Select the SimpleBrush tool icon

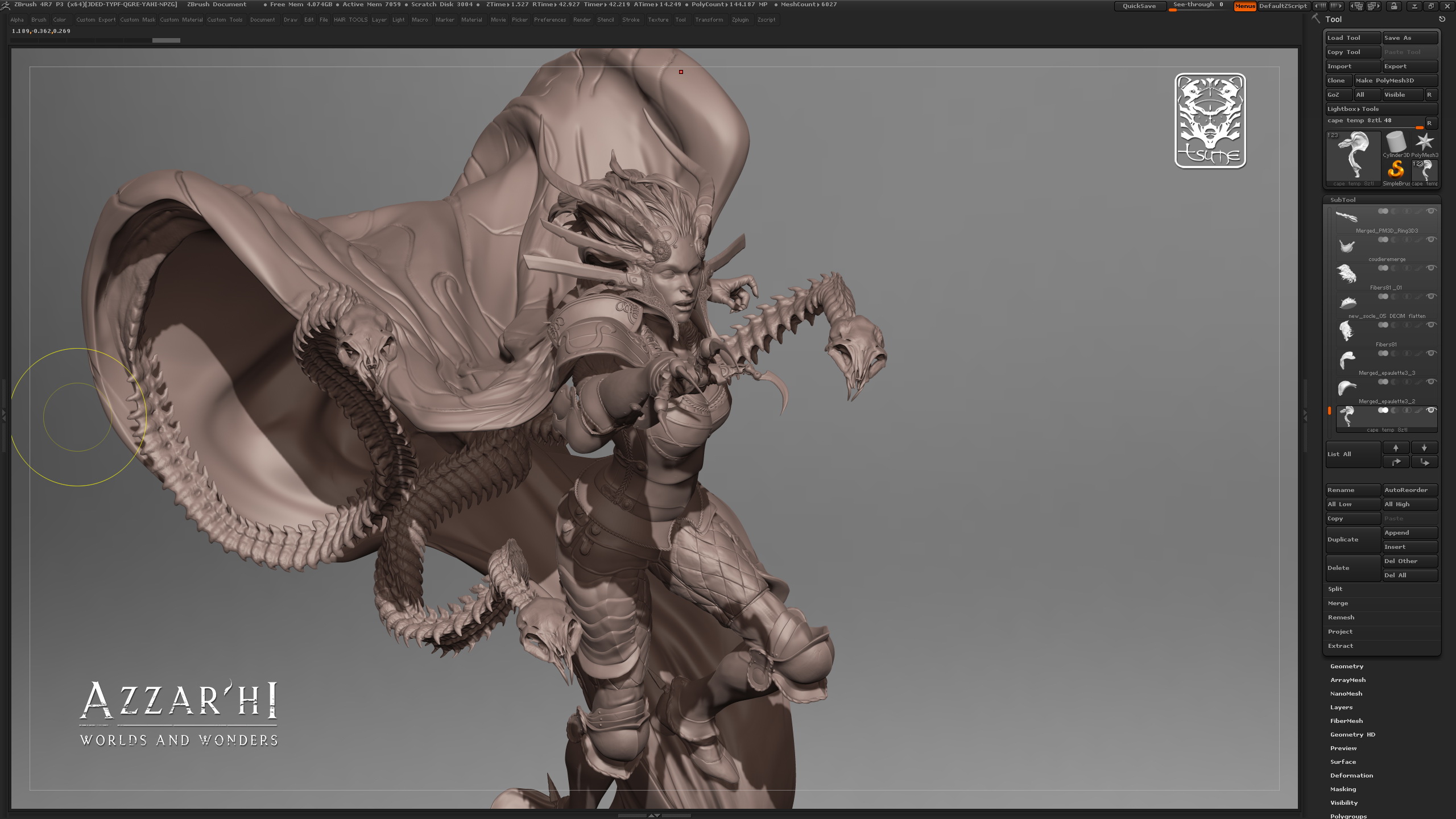click(1396, 173)
